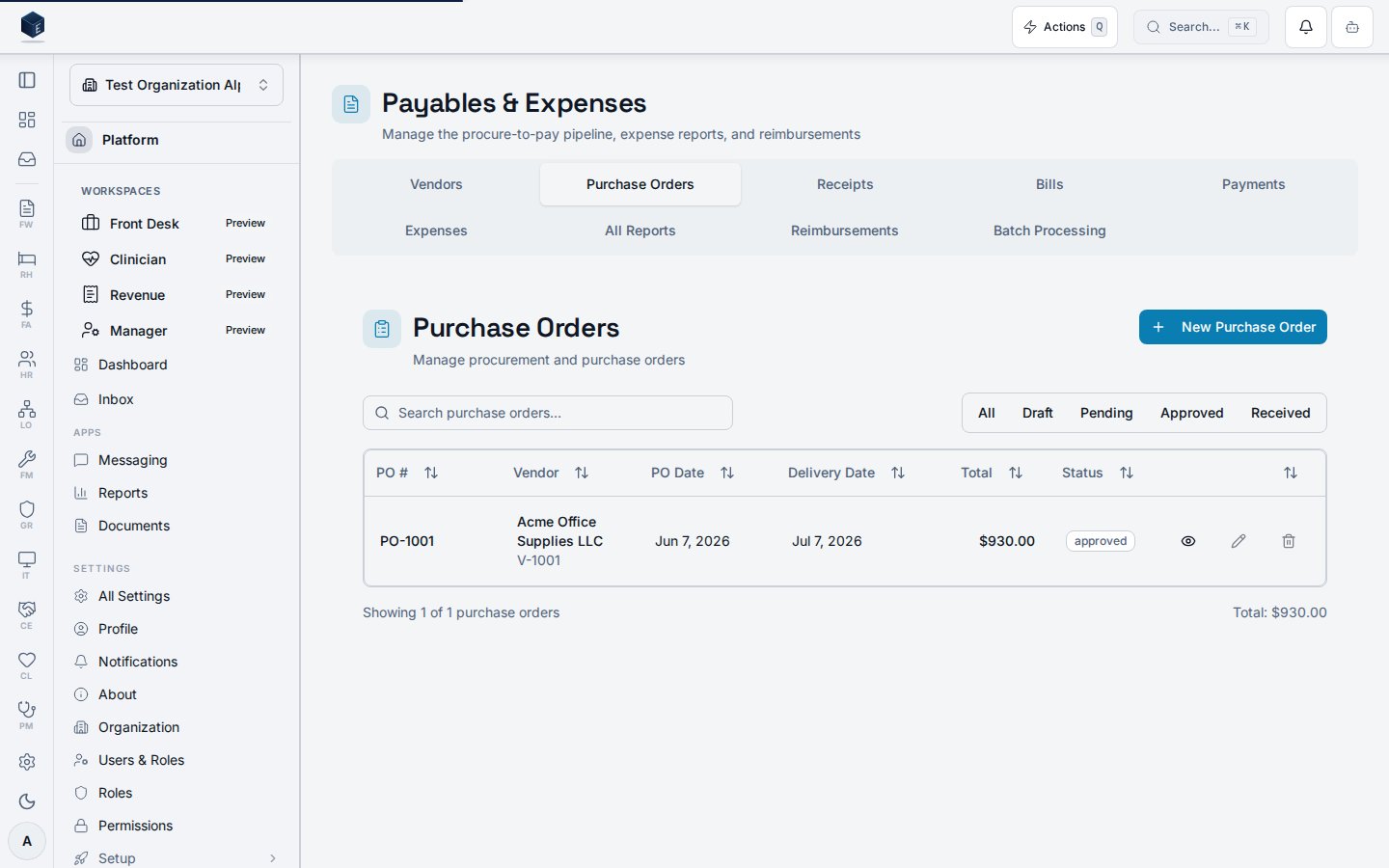Open Clinician workspace

(175, 259)
